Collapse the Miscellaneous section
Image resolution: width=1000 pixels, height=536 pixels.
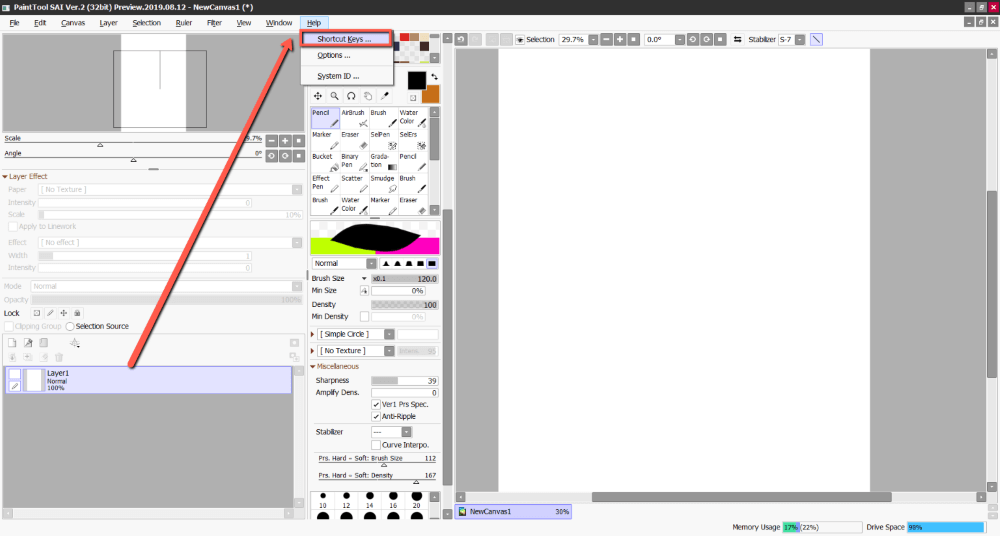[313, 367]
